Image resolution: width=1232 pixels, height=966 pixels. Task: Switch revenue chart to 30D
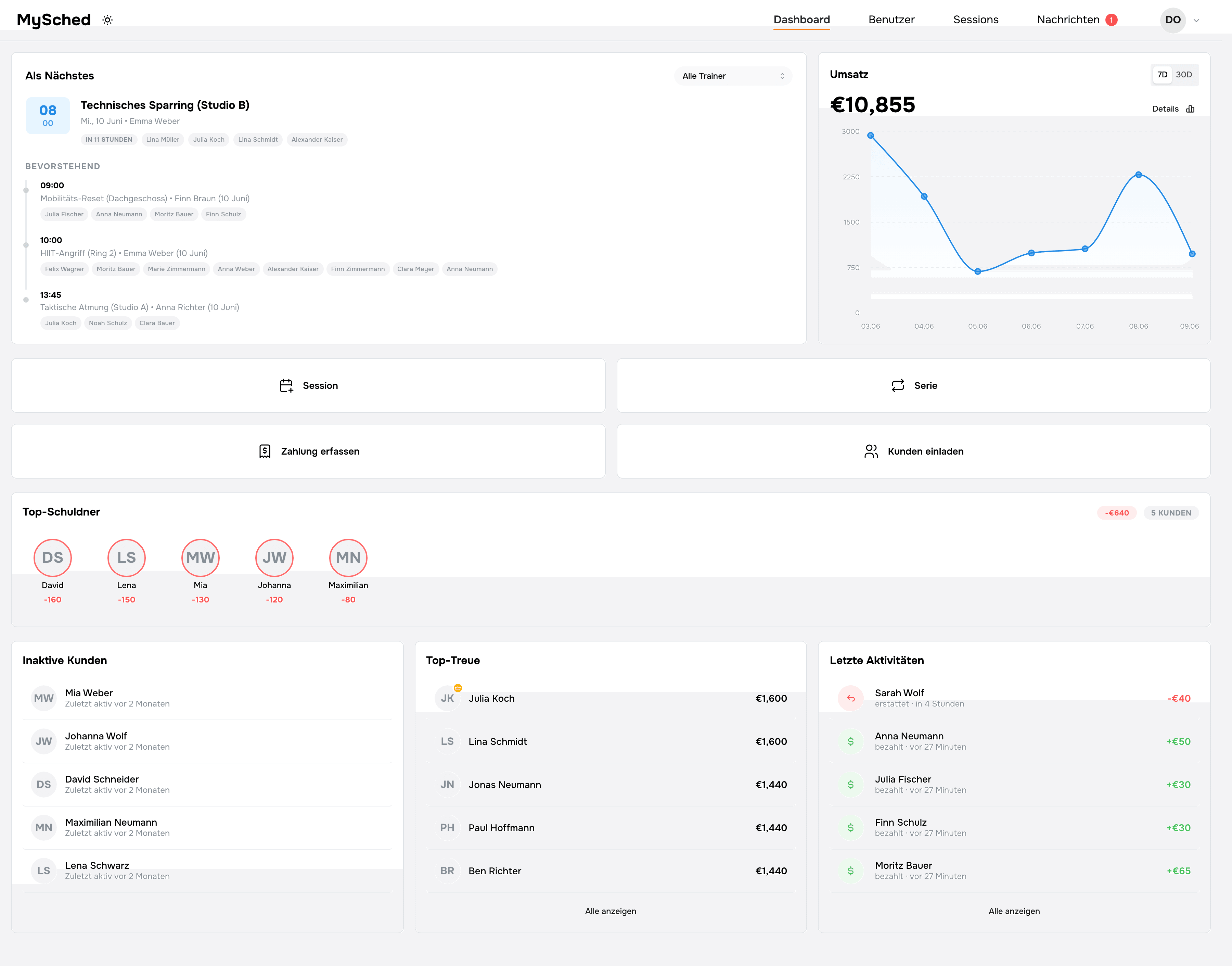(x=1184, y=75)
